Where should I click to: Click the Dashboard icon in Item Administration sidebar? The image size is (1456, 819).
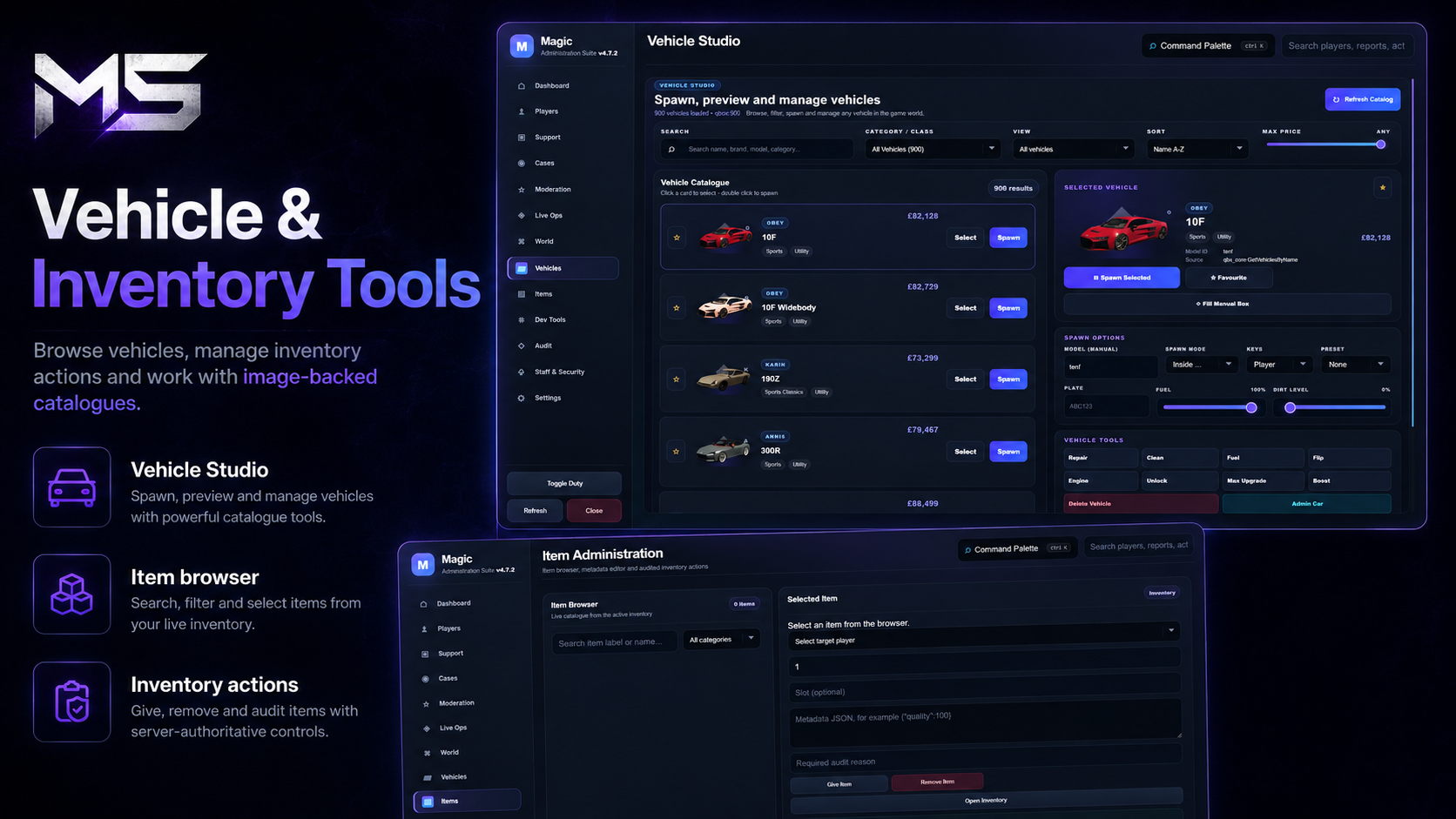coord(424,603)
